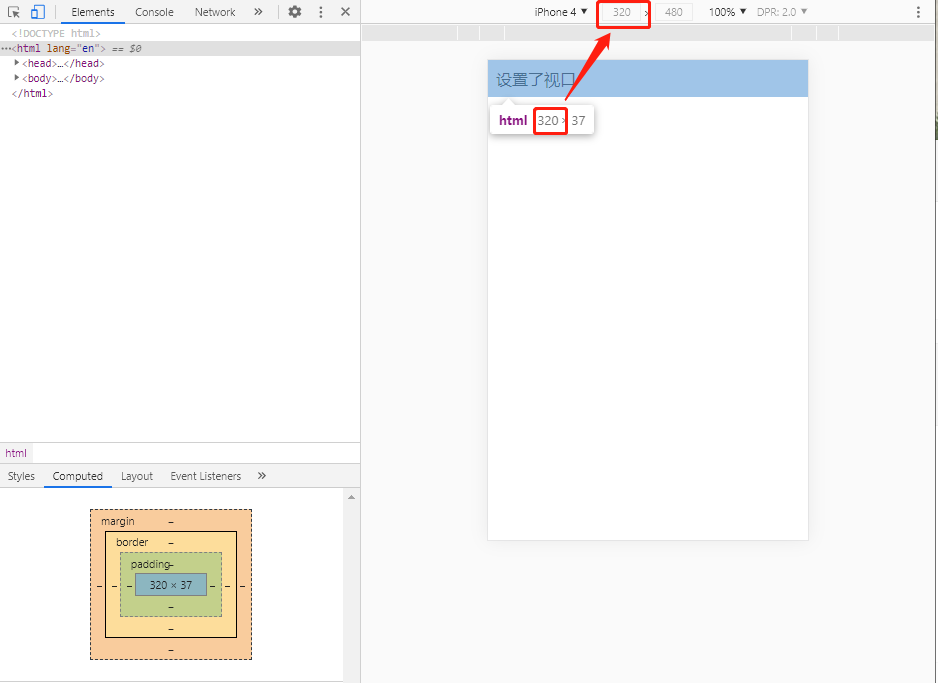
Task: Click the viewport width field showing 320
Action: (x=622, y=13)
